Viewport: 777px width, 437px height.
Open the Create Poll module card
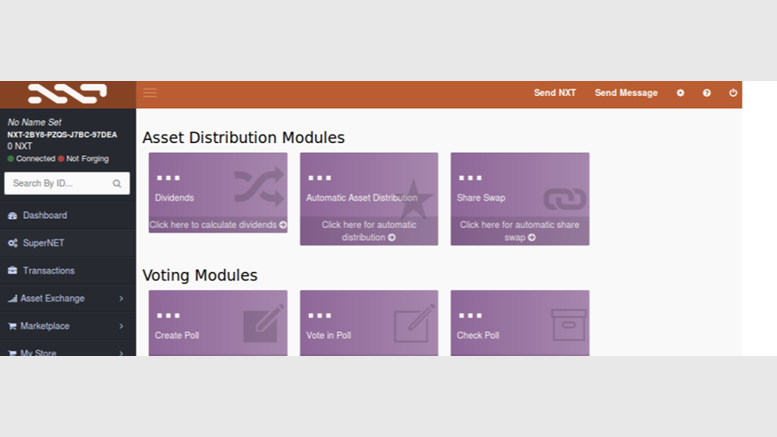(218, 323)
